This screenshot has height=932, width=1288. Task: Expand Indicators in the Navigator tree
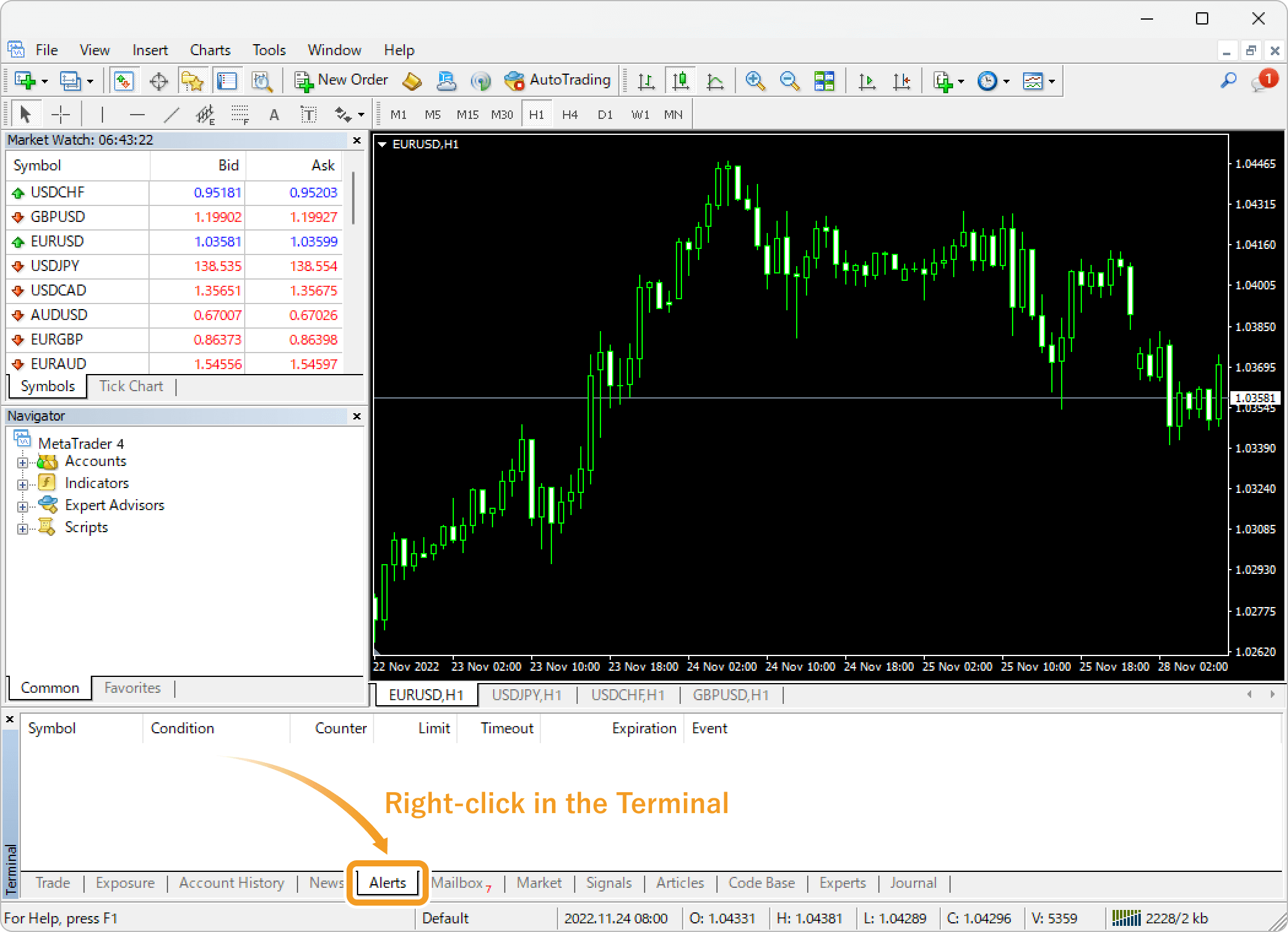point(23,483)
